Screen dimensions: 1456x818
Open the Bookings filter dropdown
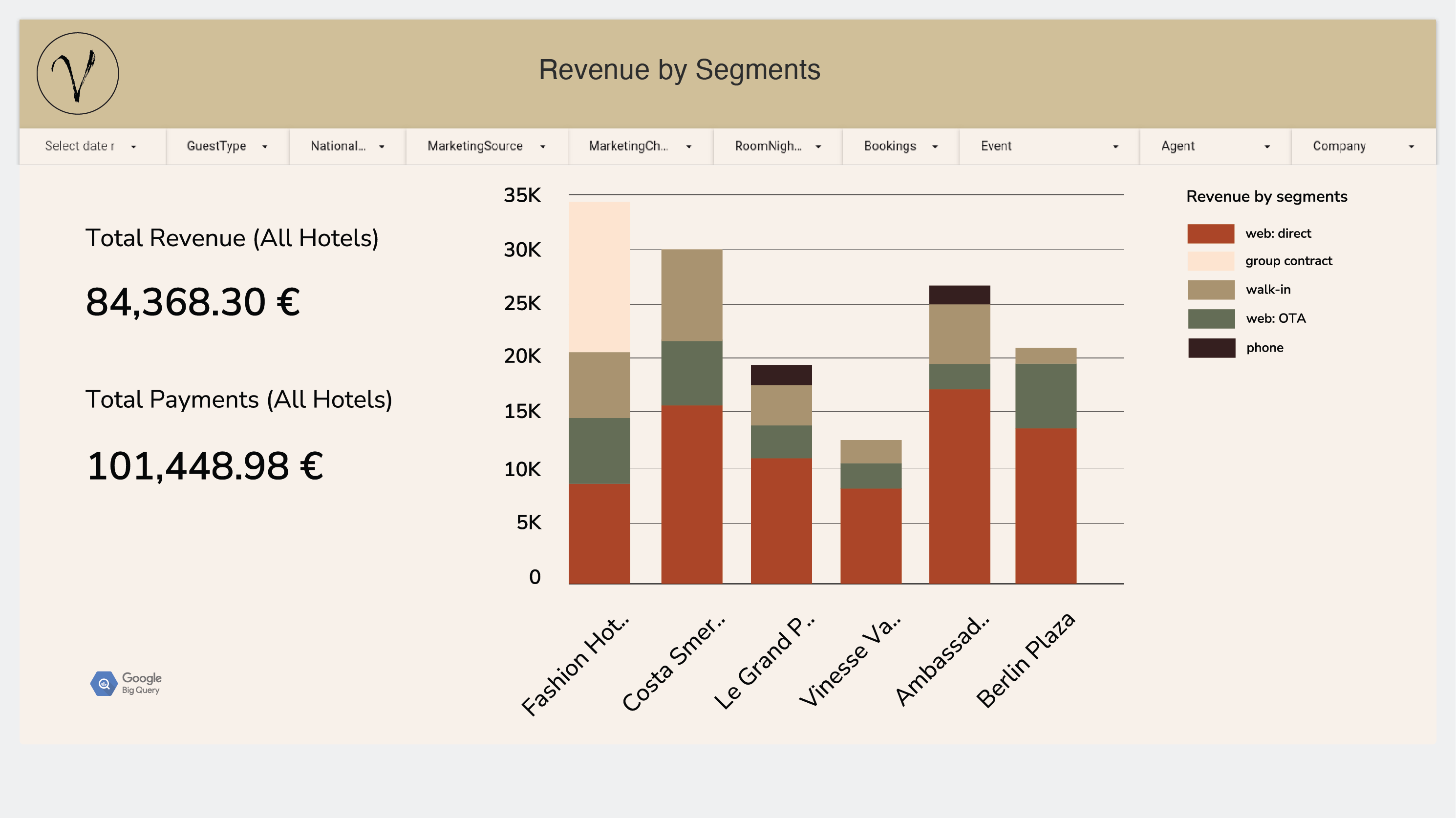(x=900, y=147)
